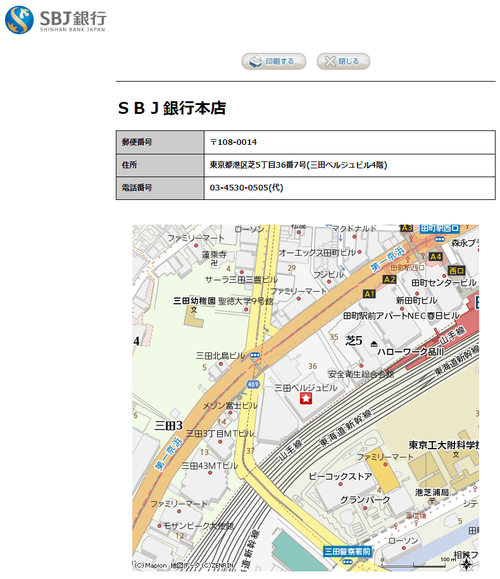Click the メゾン富士ビル label on map

pos(230,406)
